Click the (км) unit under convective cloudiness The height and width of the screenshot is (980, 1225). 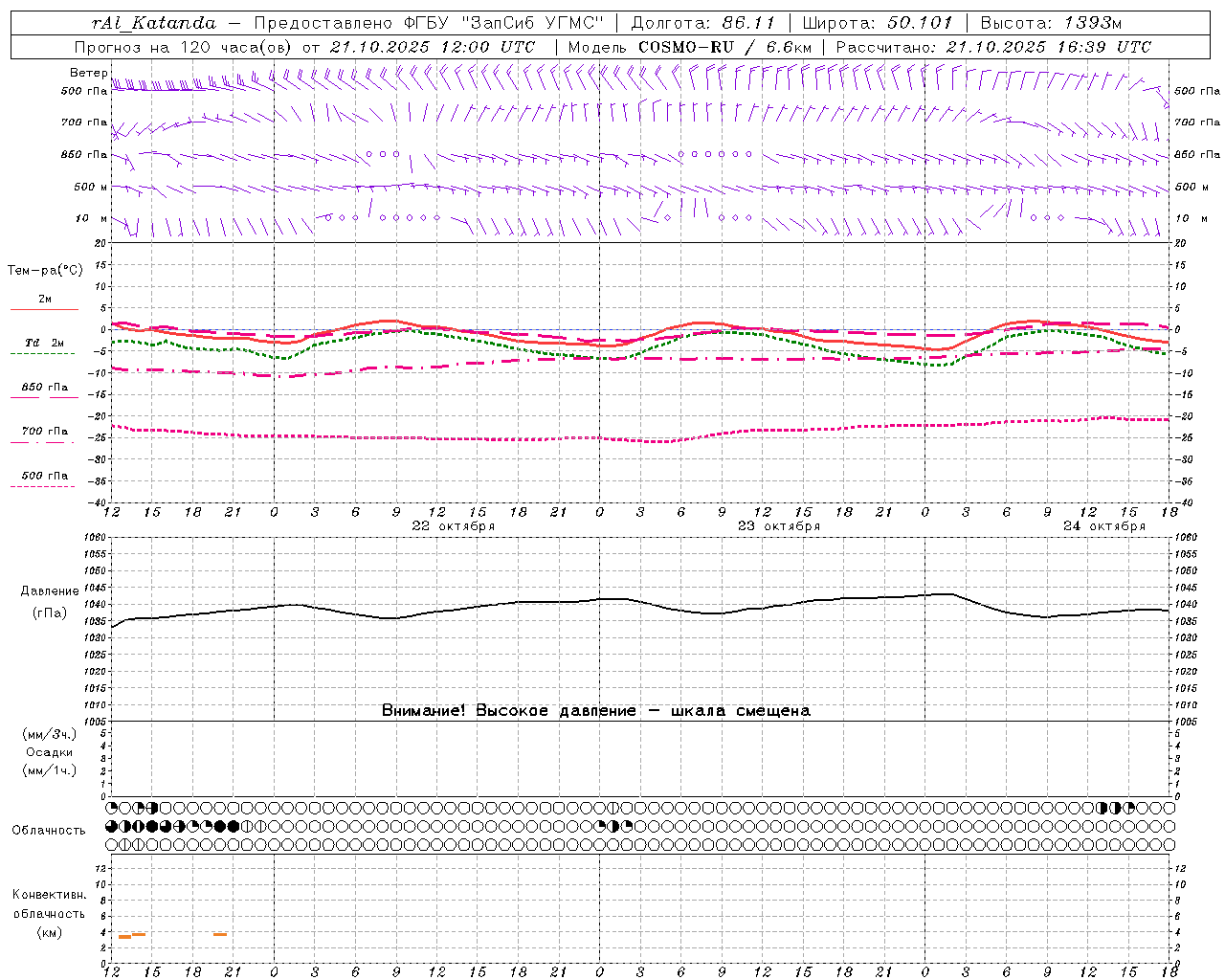point(49,932)
